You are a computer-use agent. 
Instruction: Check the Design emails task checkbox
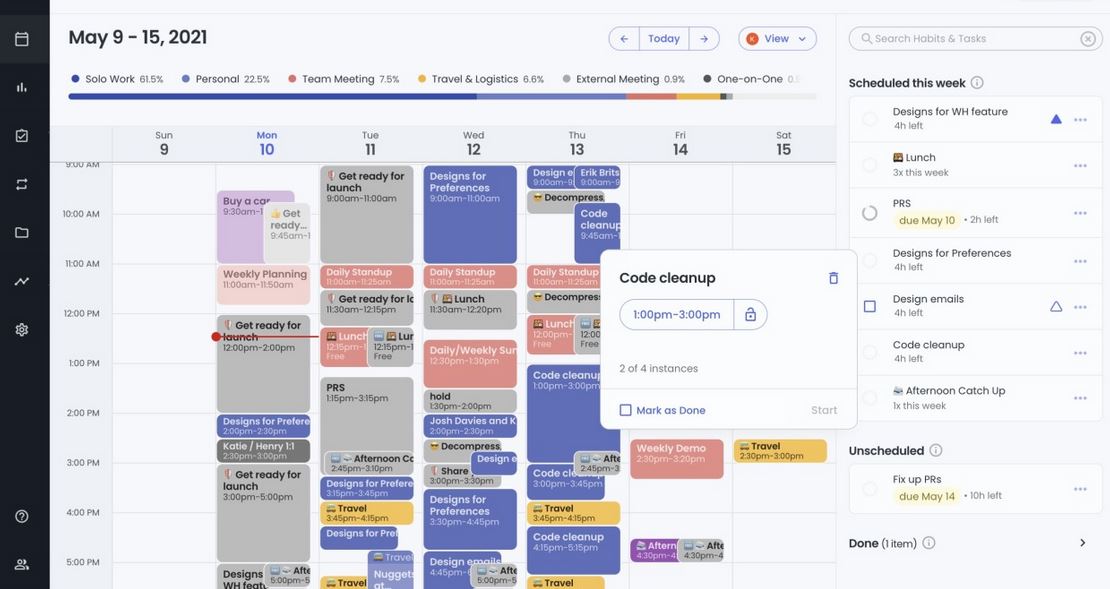pos(870,307)
